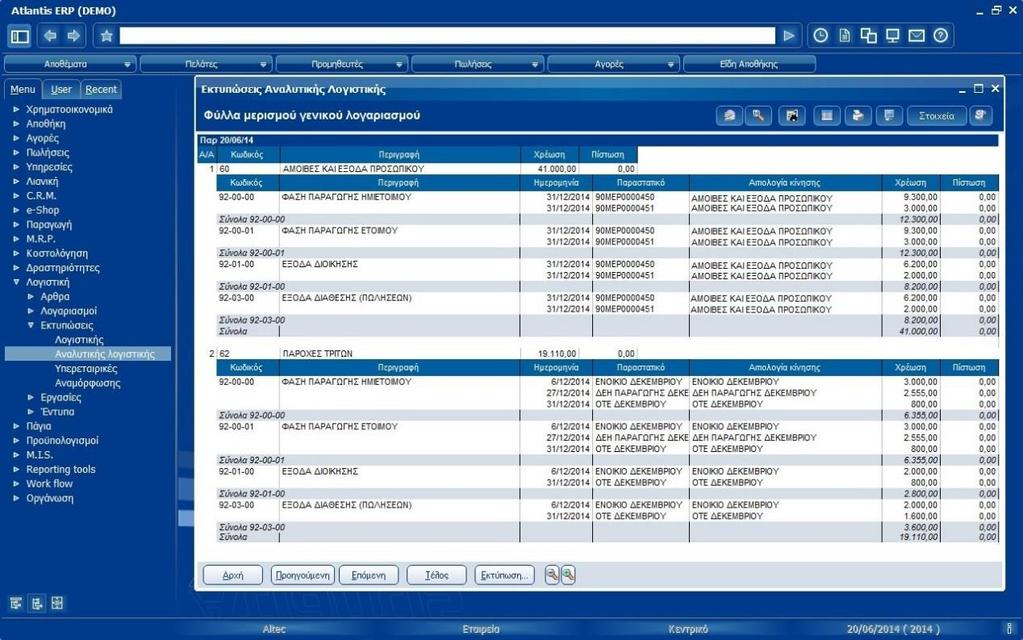This screenshot has height=640, width=1023.
Task: Open the Reporting tools menu item
Action: [61, 469]
